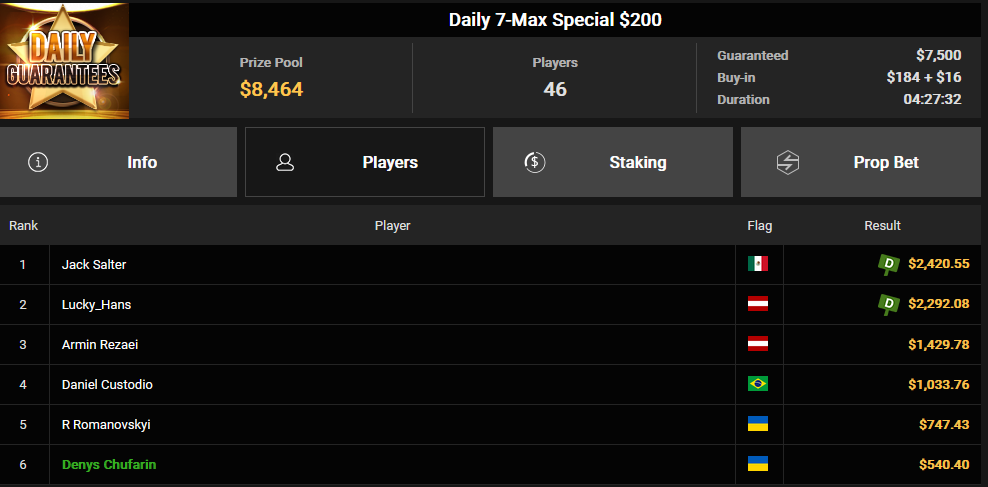Click the Player column header
Image resolution: width=988 pixels, height=487 pixels.
coord(393,226)
